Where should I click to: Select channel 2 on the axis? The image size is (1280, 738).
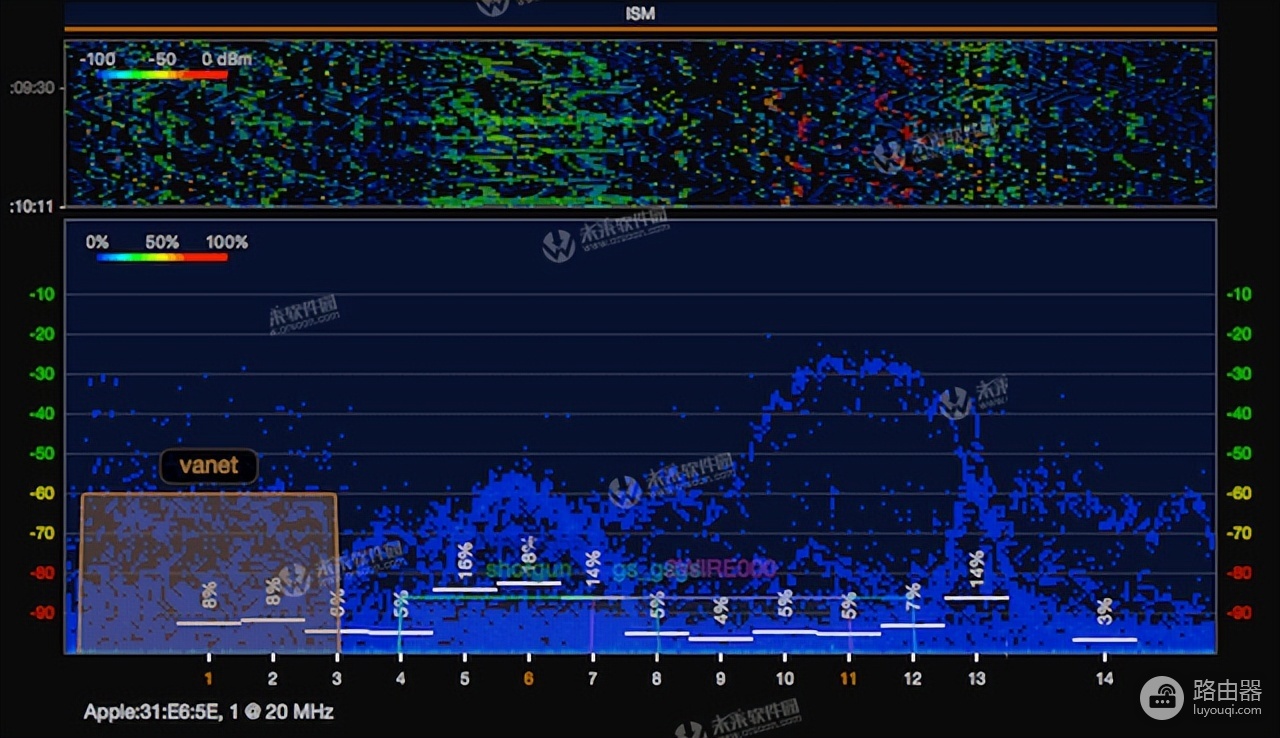point(272,679)
